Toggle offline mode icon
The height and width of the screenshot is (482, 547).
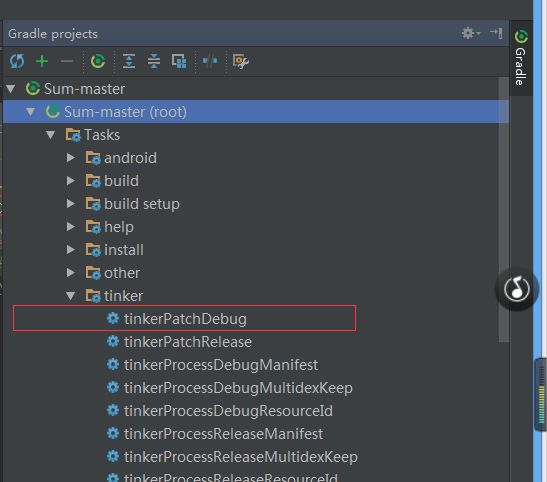point(210,61)
